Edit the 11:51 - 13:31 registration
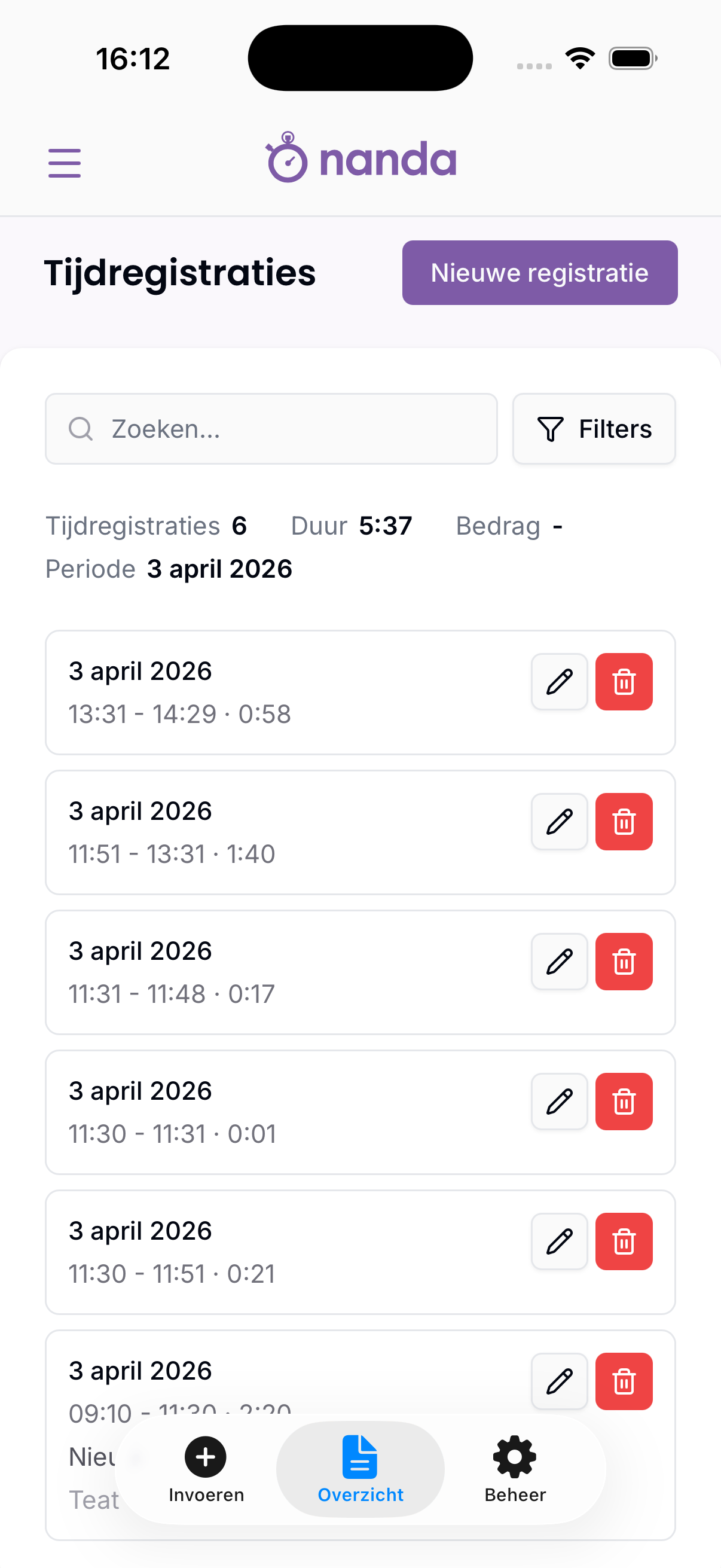Screen dimensions: 721x1568 click(559, 822)
